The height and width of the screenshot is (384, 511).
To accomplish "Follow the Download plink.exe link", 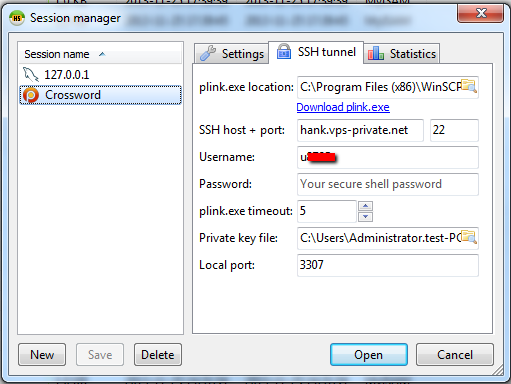I will click(343, 107).
